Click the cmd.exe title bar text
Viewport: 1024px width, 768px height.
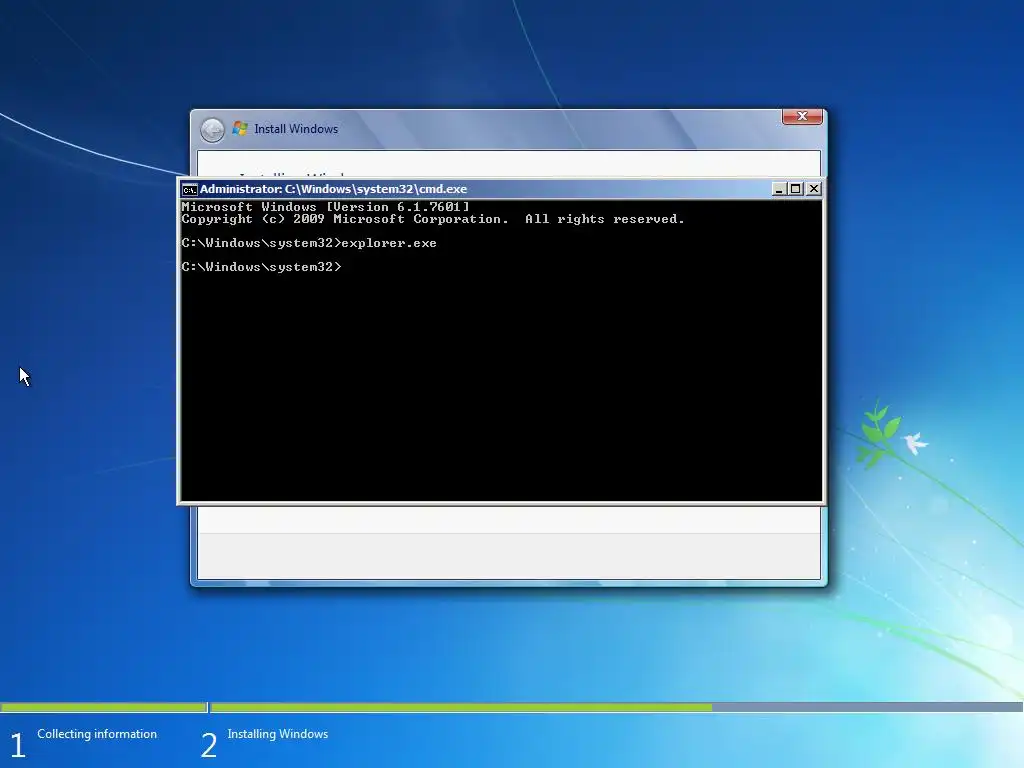333,189
